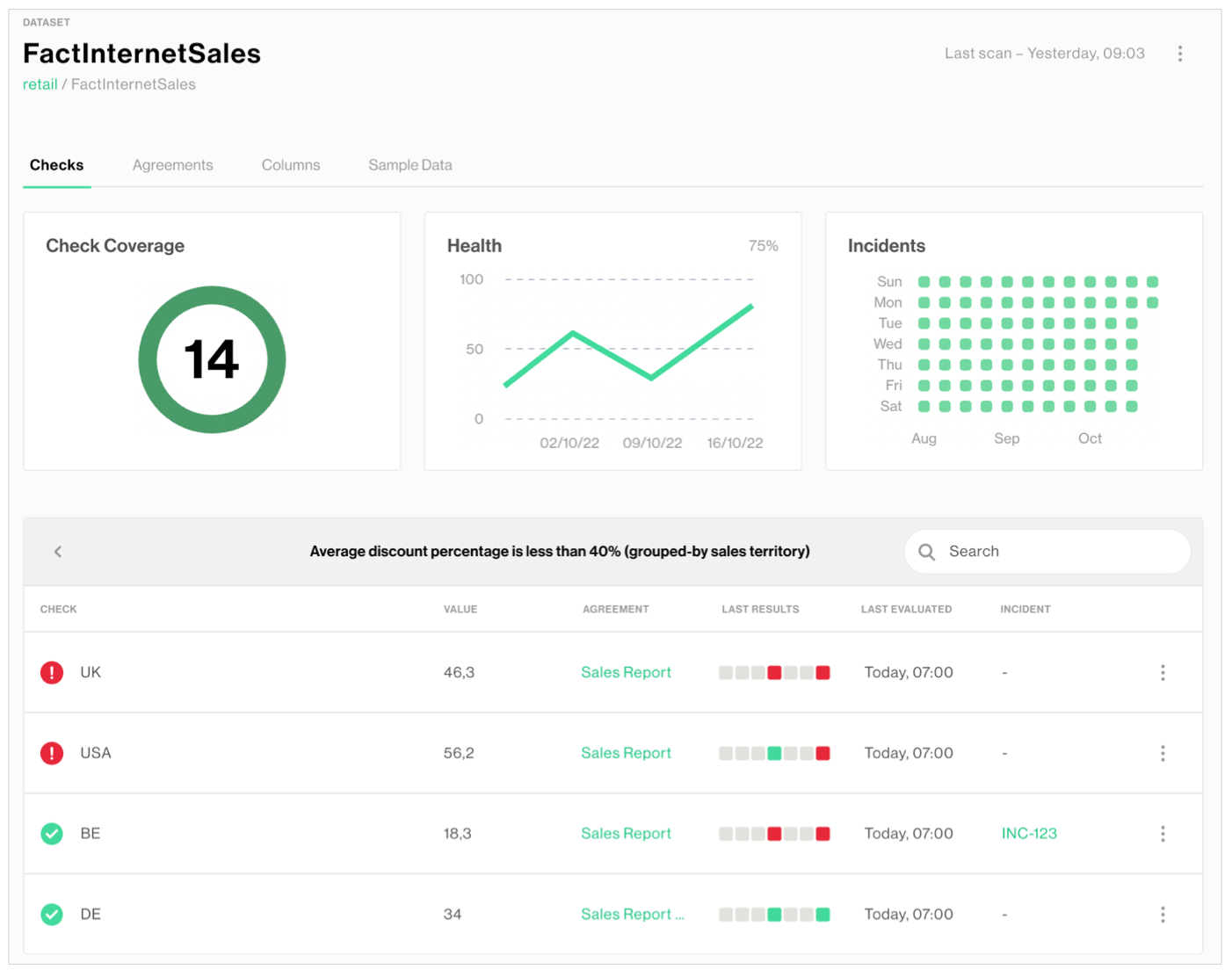This screenshot has height=977, width=1232.
Task: Click the red alert icon for UK
Action: point(52,673)
